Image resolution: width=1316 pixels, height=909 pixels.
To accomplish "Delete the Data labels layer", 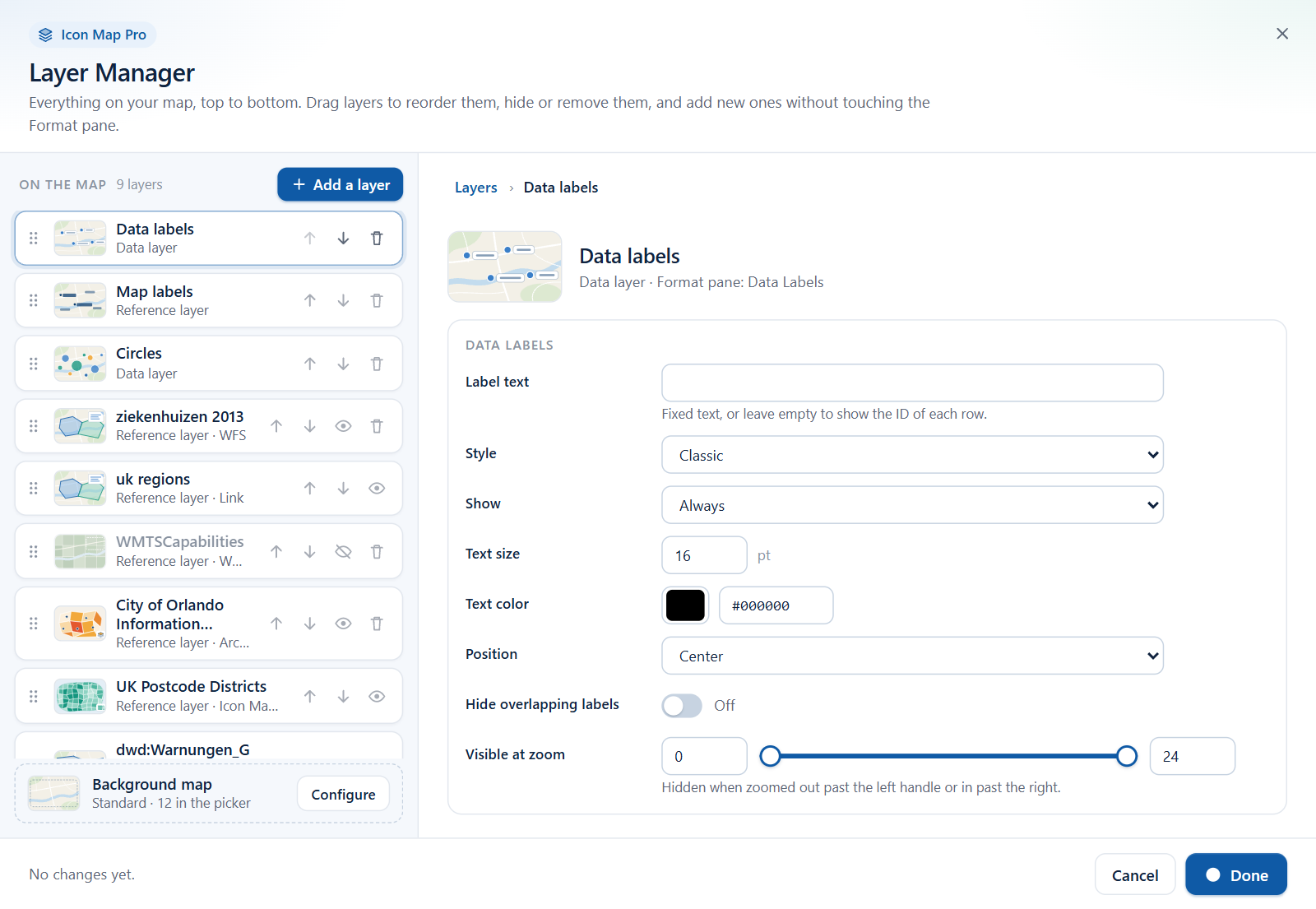I will [x=377, y=239].
